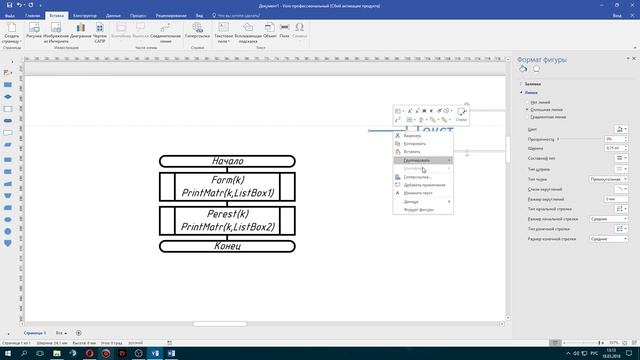Switch to the Конструктор ribbon tab

pos(84,16)
